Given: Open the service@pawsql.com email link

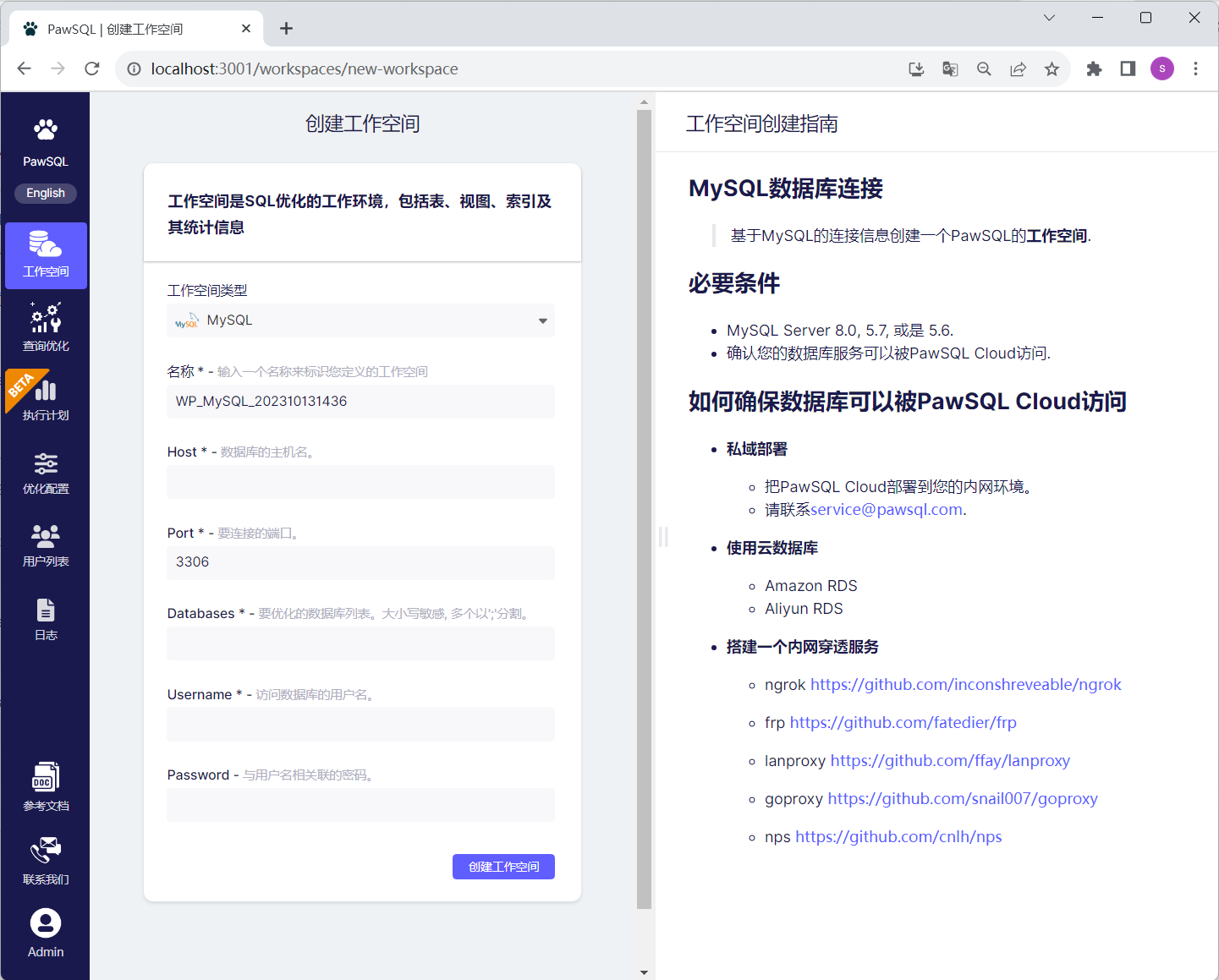Looking at the screenshot, I should pyautogui.click(x=887, y=510).
